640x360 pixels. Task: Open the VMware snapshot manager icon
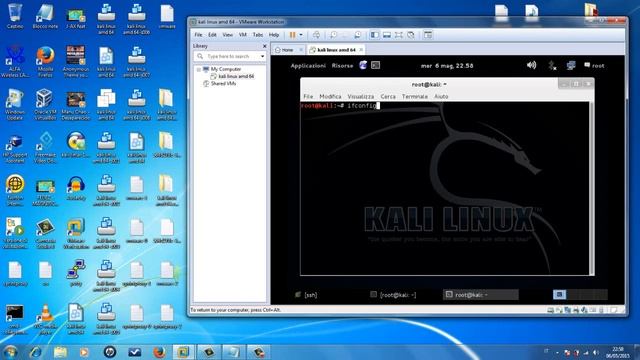coord(358,35)
